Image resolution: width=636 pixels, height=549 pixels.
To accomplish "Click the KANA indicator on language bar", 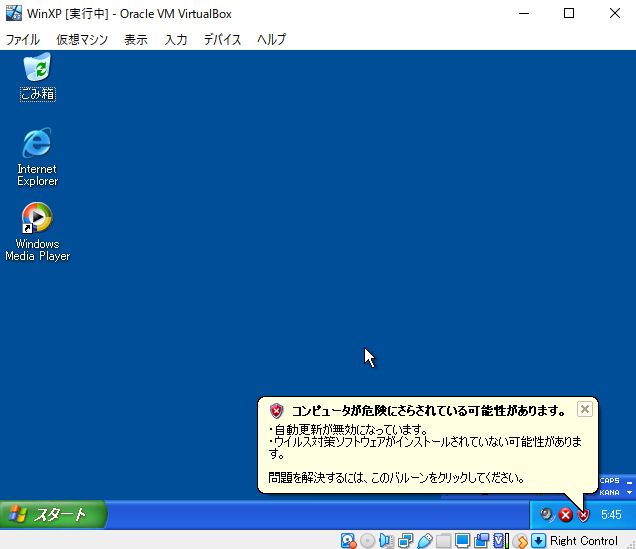I will [610, 493].
